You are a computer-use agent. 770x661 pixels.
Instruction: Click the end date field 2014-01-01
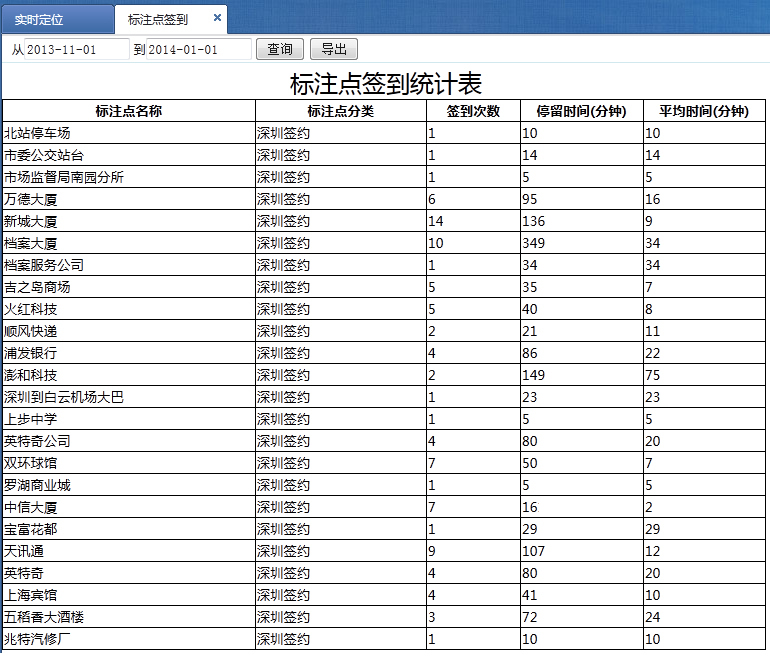(198, 50)
